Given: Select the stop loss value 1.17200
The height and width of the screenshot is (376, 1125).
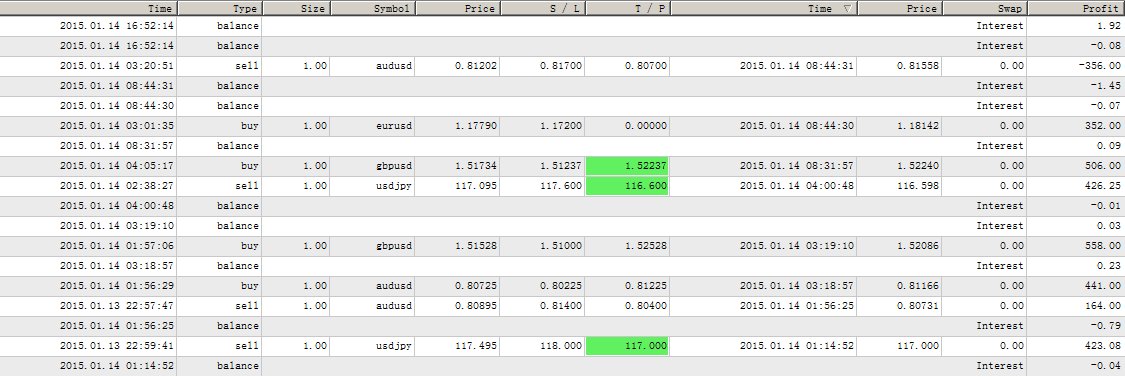Looking at the screenshot, I should pos(560,126).
